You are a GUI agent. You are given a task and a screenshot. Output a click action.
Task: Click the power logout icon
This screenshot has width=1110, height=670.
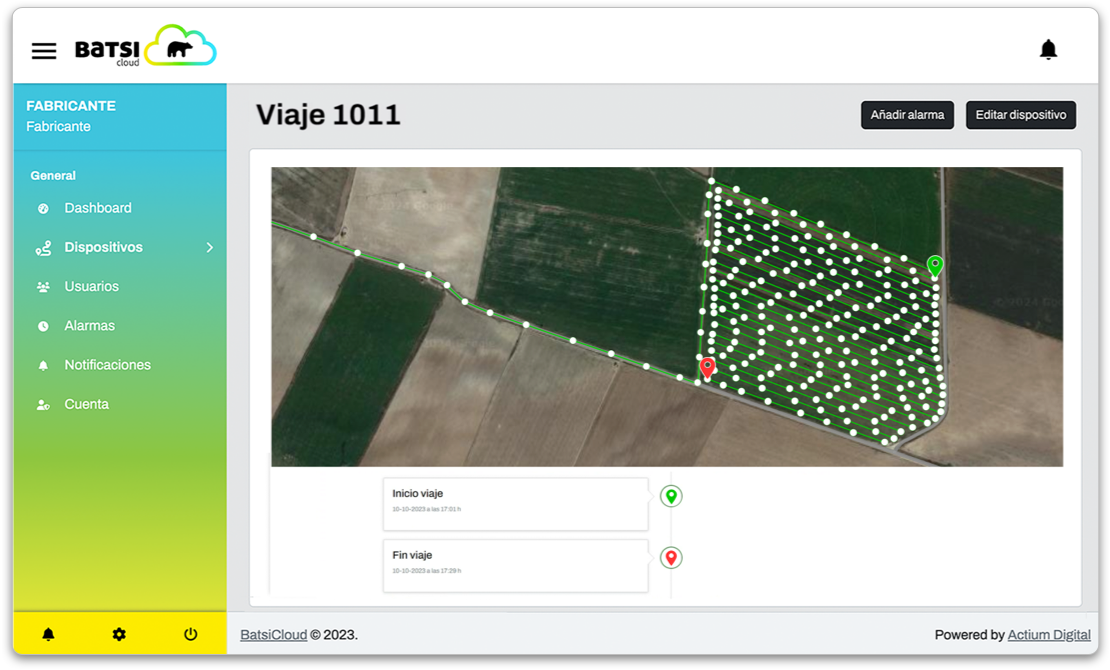point(191,634)
